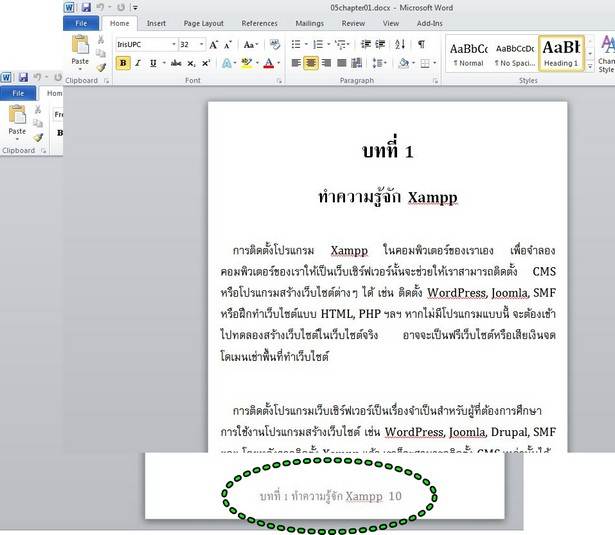Open the Line Spacing dropdown

379,63
